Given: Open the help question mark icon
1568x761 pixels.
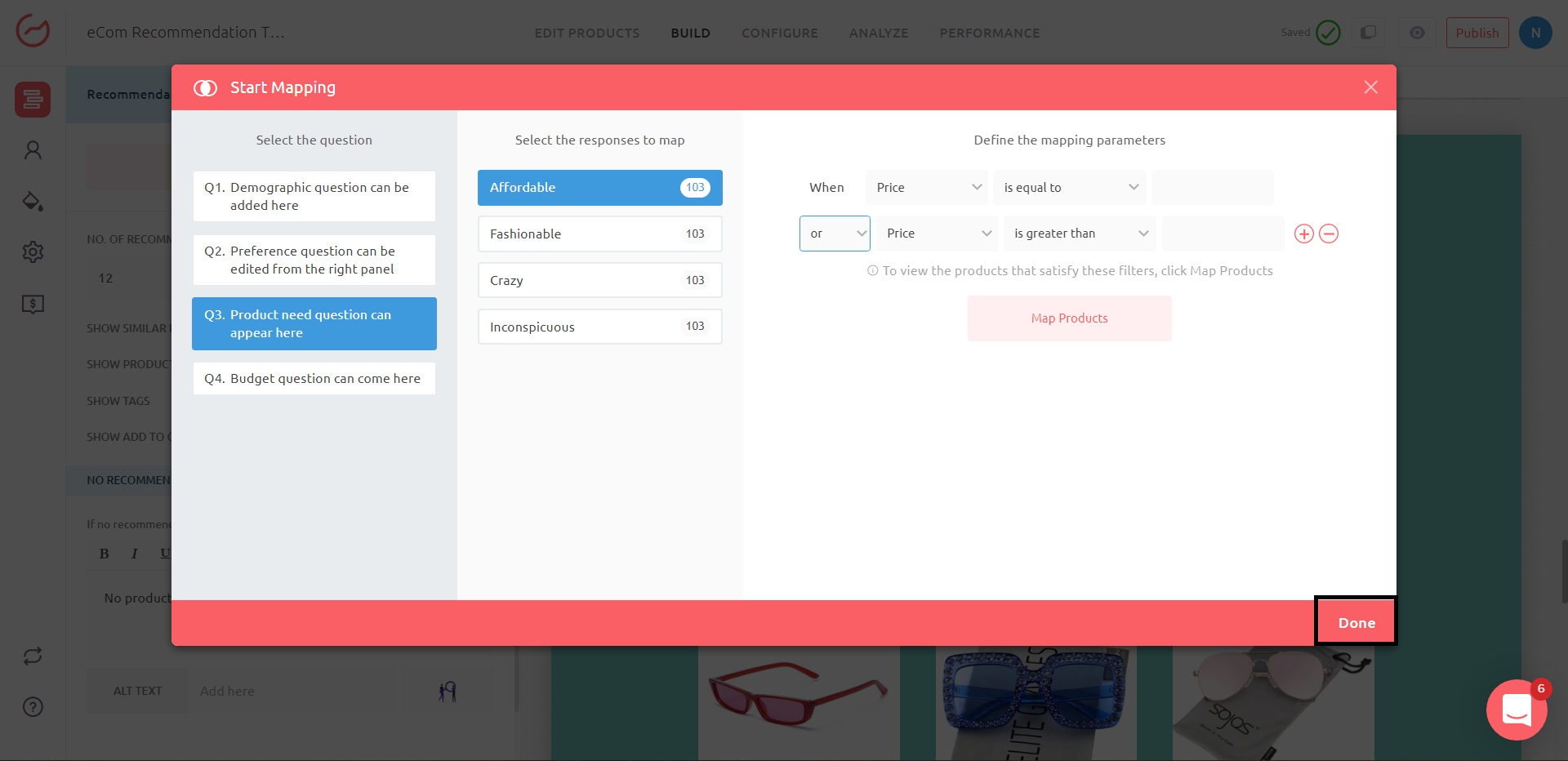Looking at the screenshot, I should pos(33,707).
